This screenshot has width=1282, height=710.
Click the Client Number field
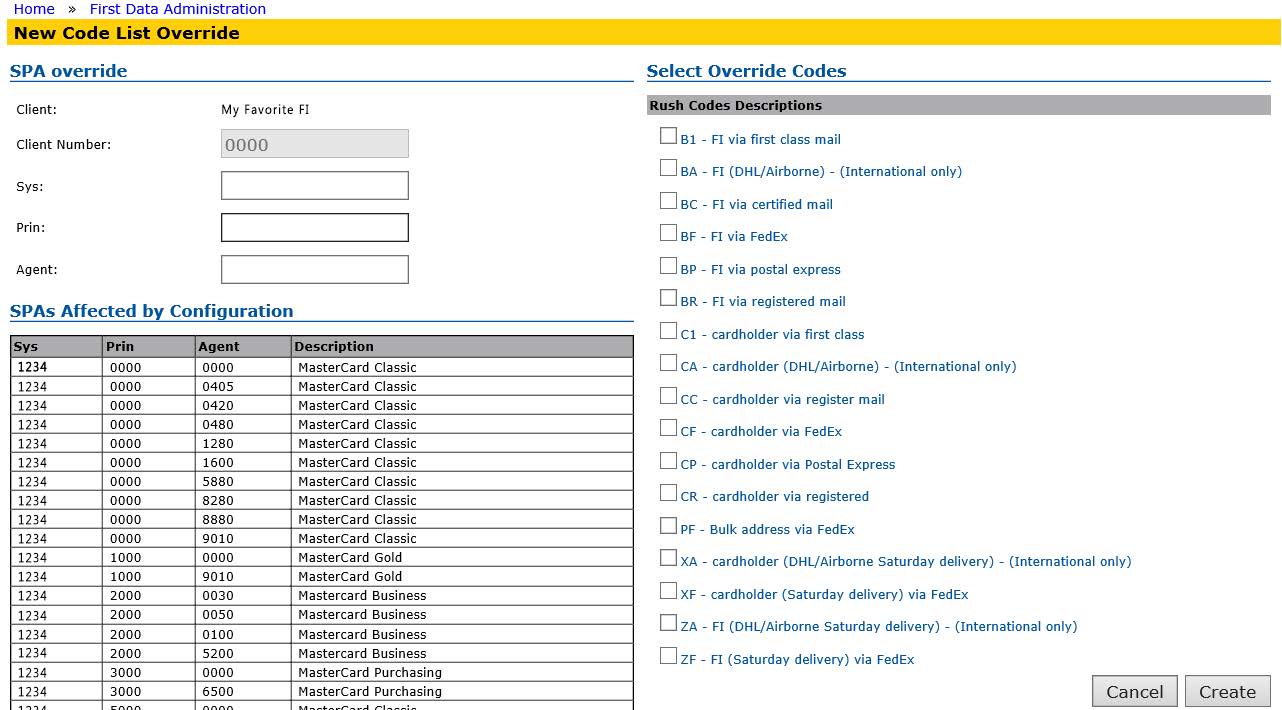coord(315,144)
